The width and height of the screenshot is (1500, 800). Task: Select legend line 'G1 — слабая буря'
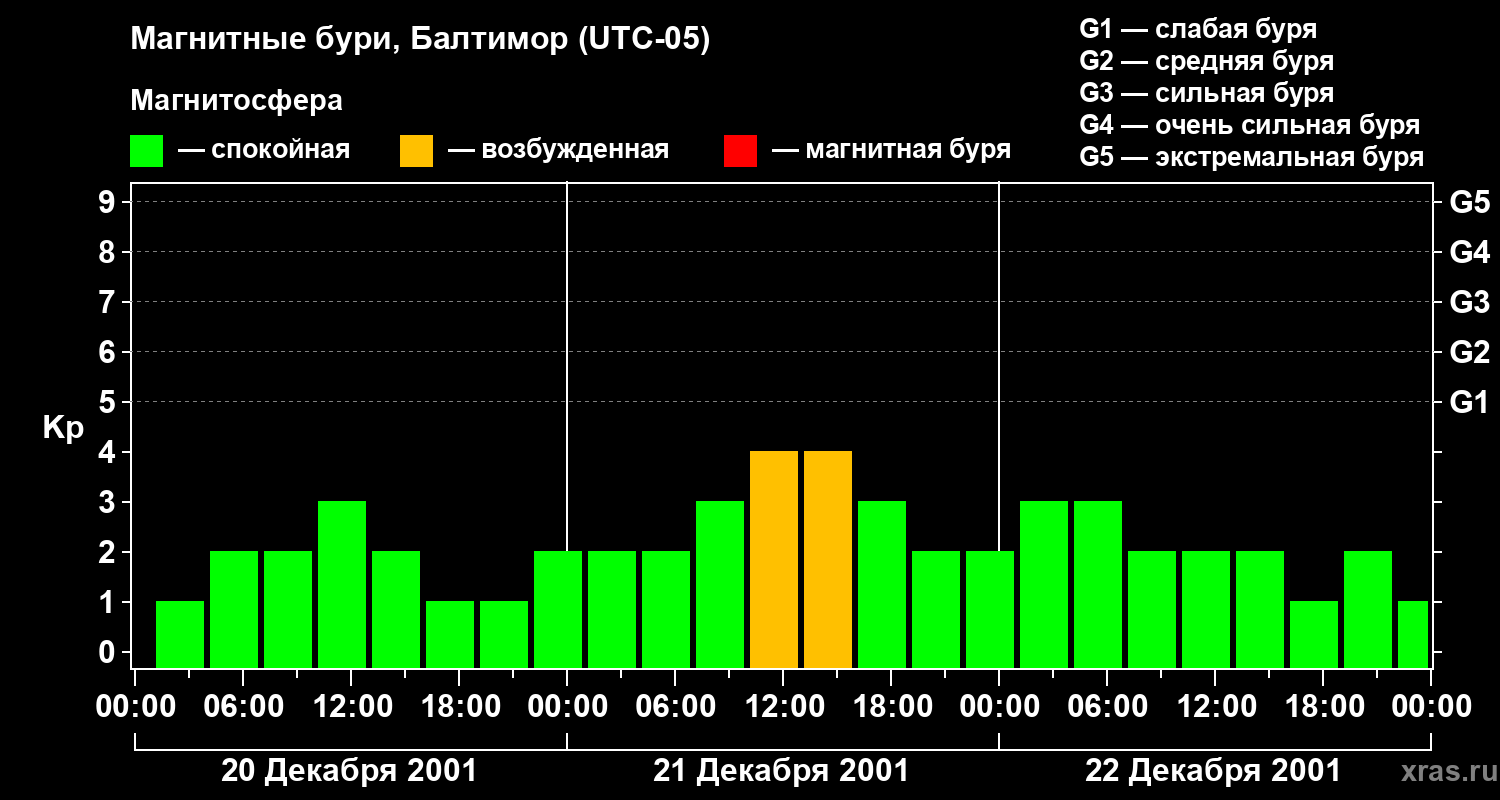point(1198,29)
